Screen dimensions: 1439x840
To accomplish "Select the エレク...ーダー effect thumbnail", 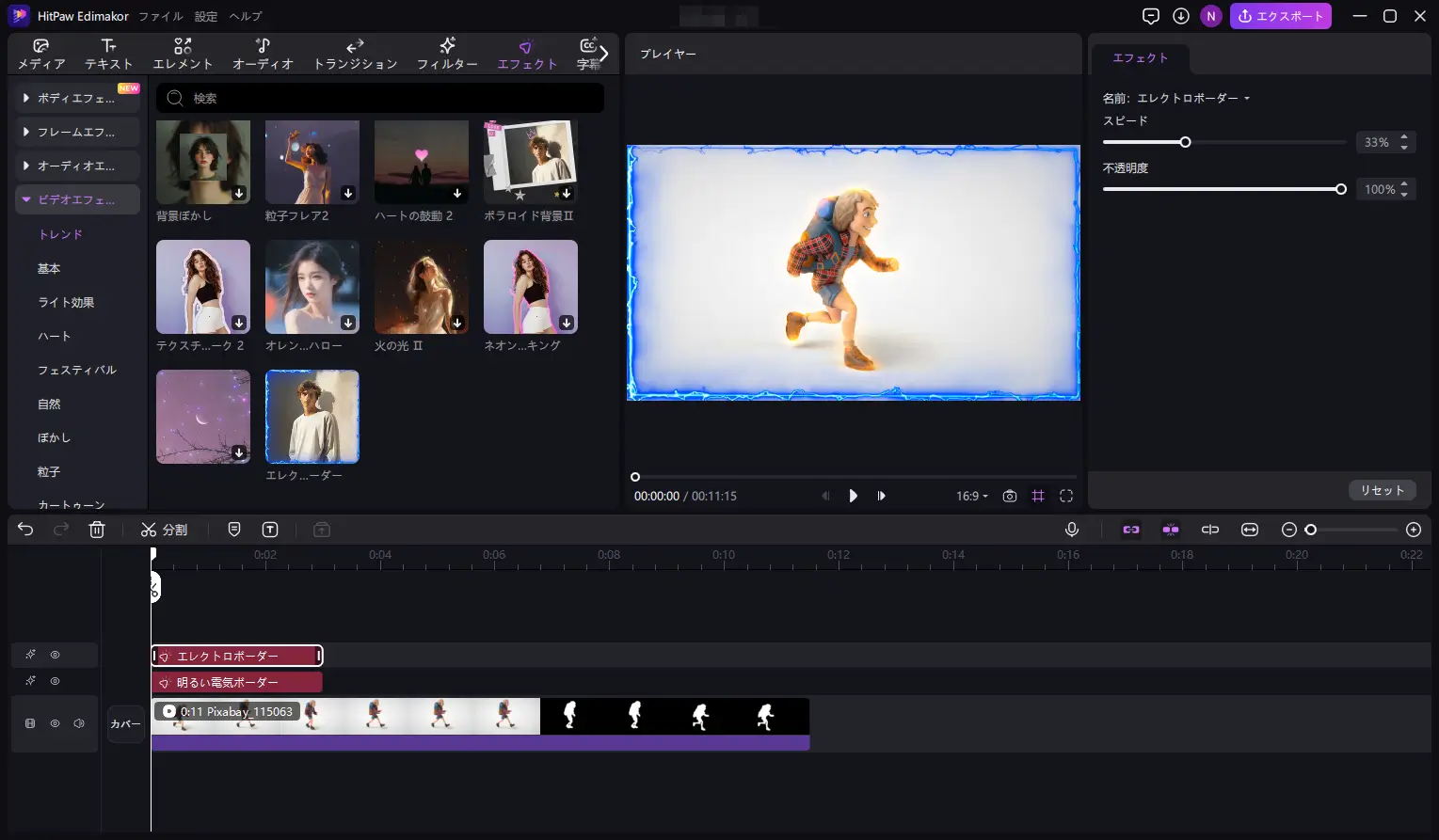I will pos(312,416).
